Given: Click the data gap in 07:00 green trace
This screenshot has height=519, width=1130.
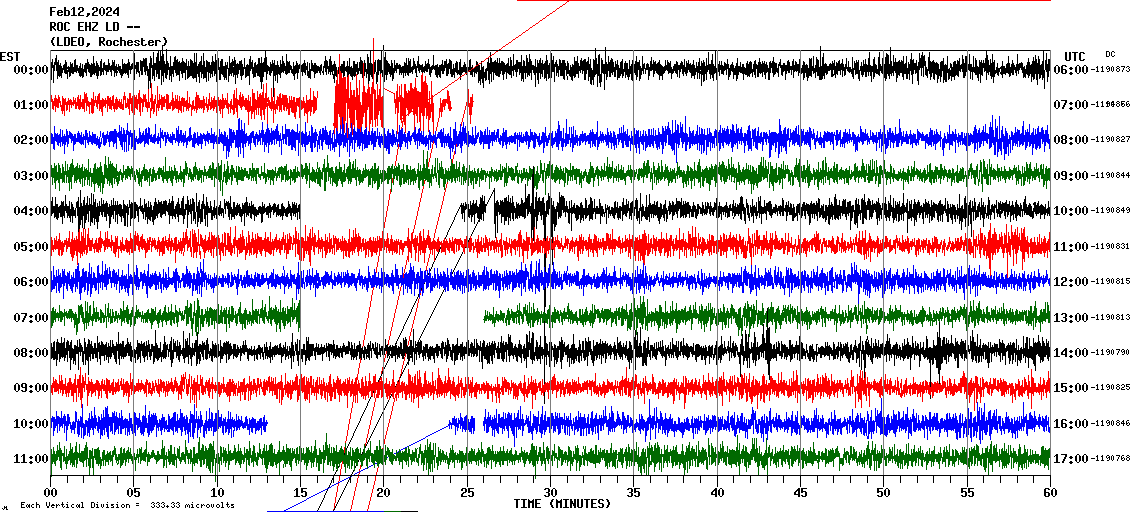Looking at the screenshot, I should [x=392, y=317].
